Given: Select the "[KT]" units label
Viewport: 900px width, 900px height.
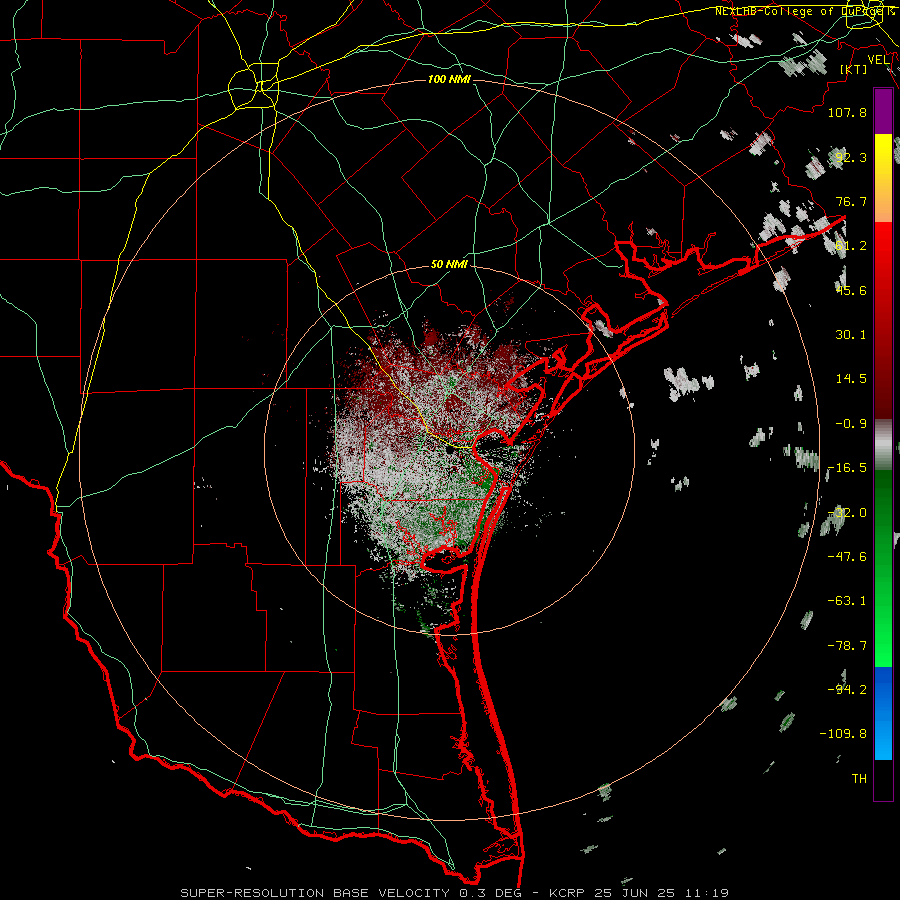Looking at the screenshot, I should (x=854, y=69).
